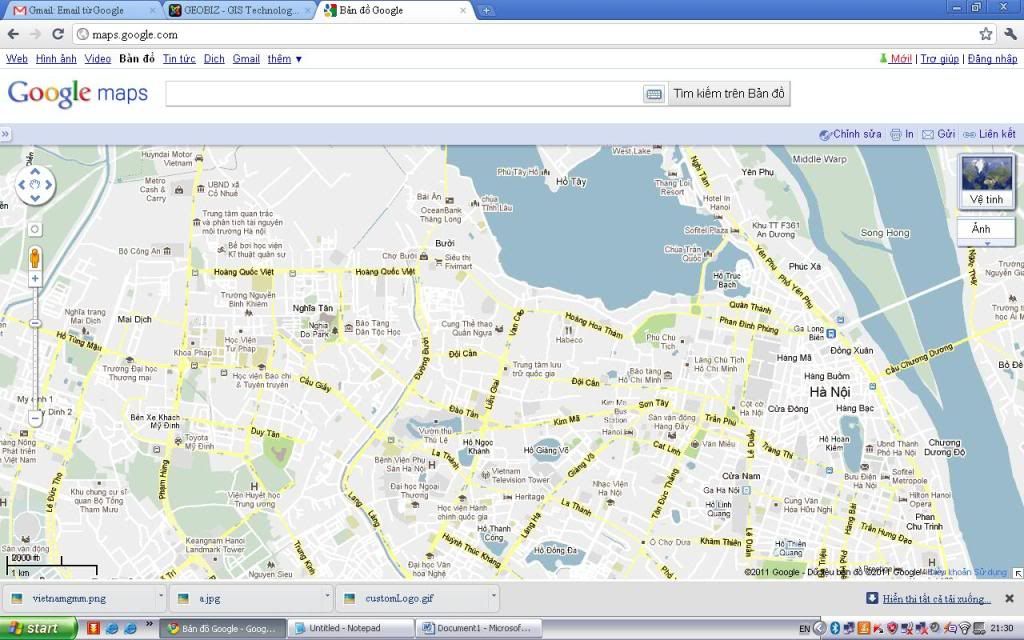The image size is (1024, 640).
Task: Expand the left side panel with double arrow
Action: click(5, 134)
